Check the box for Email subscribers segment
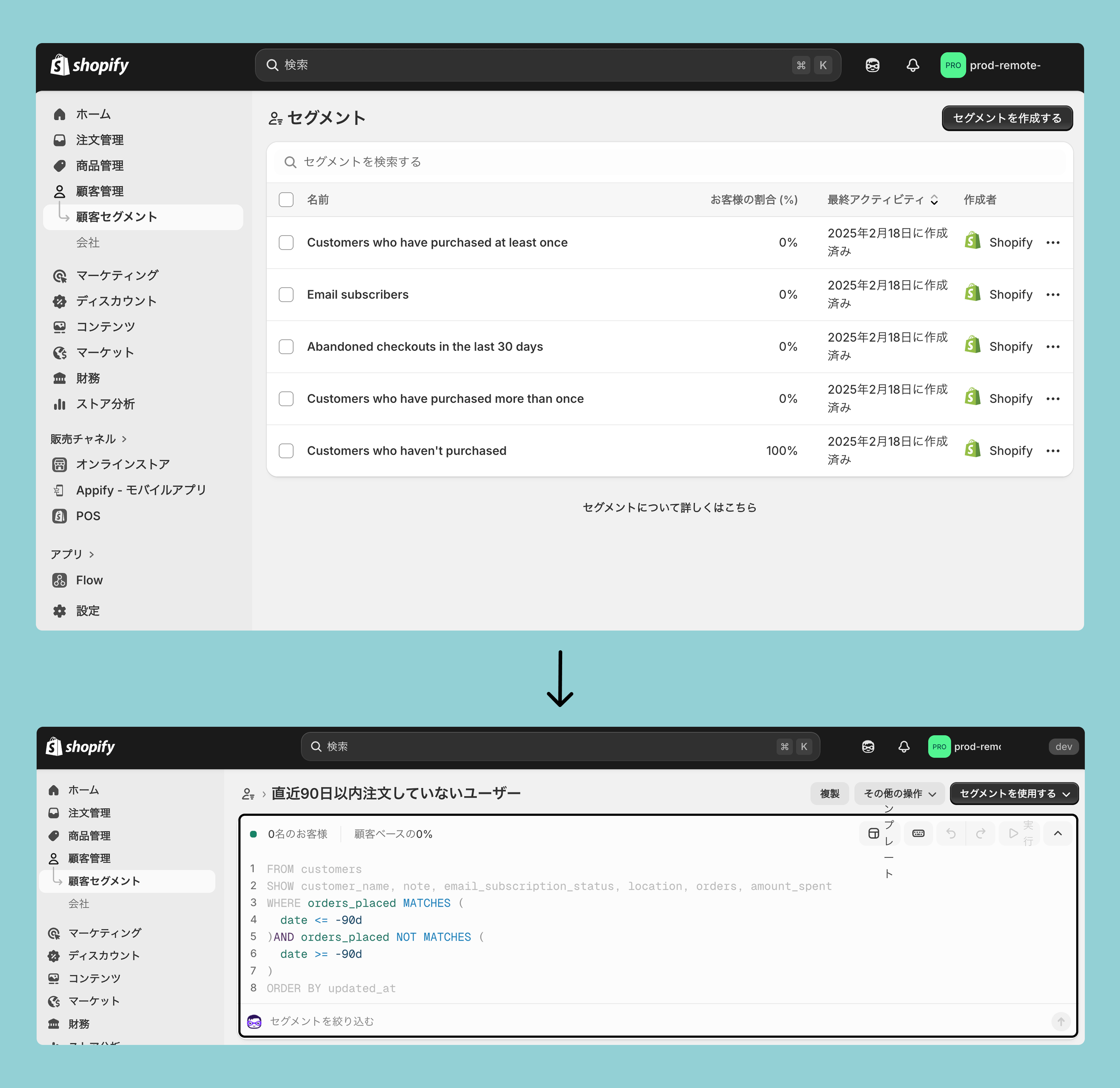 [286, 295]
